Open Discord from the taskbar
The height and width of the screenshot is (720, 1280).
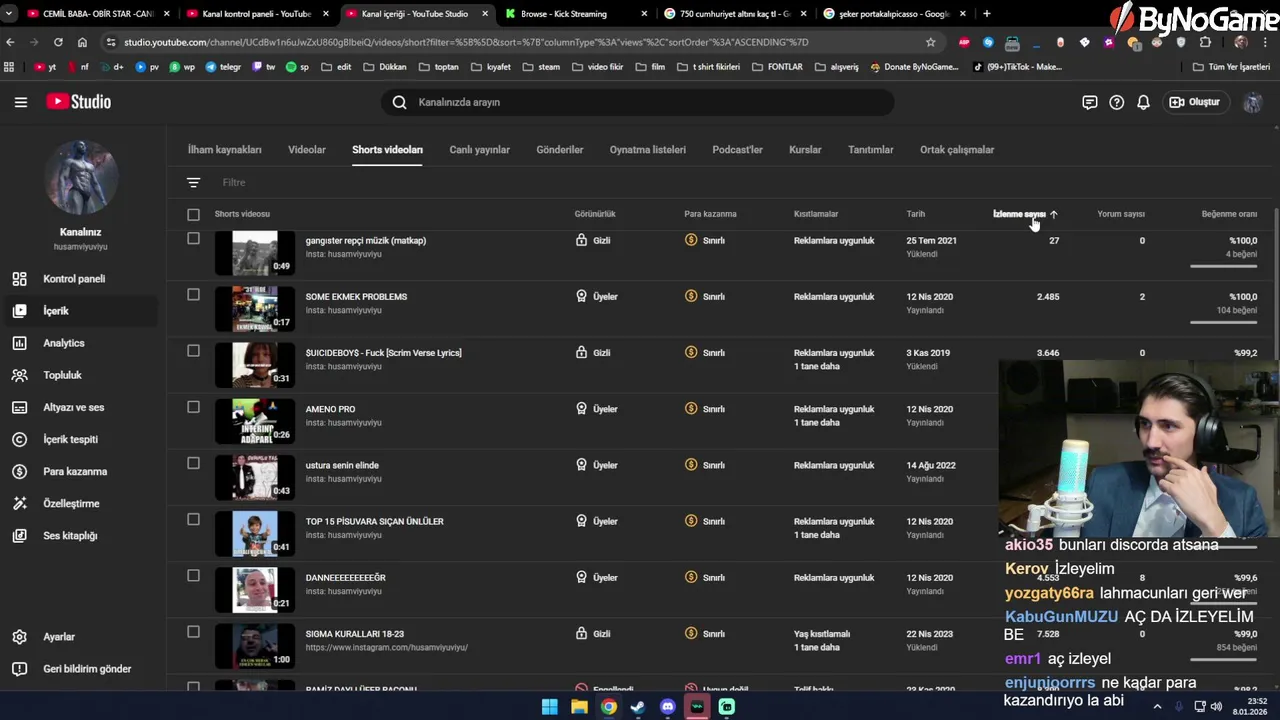click(668, 707)
